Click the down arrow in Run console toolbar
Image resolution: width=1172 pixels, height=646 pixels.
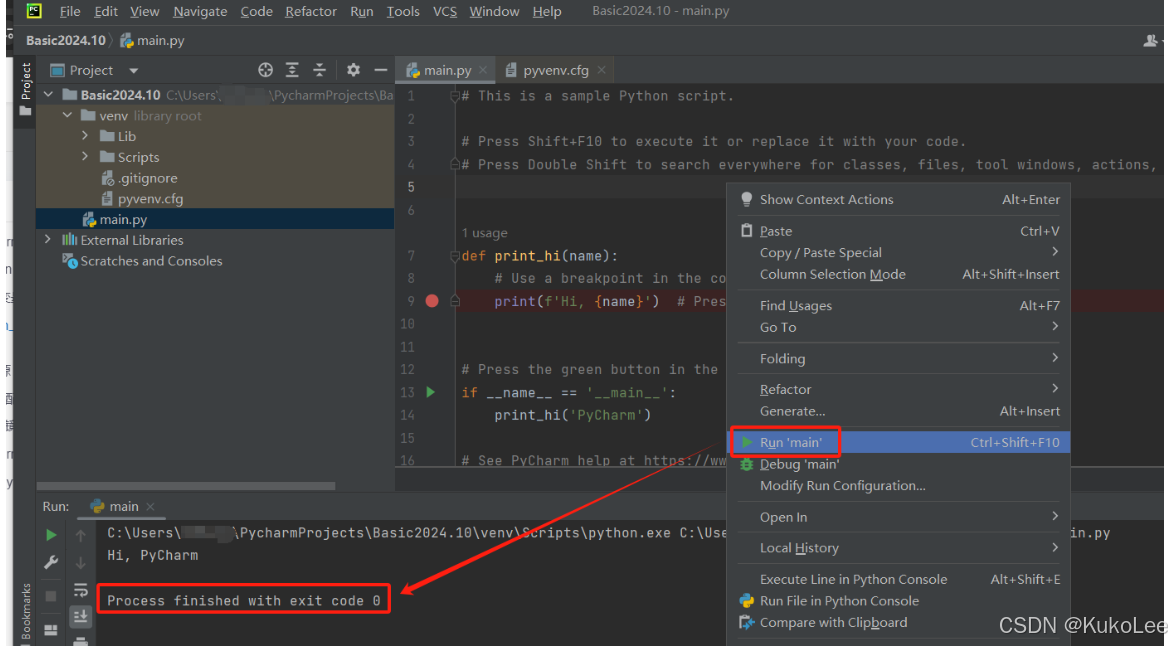pyautogui.click(x=81, y=562)
